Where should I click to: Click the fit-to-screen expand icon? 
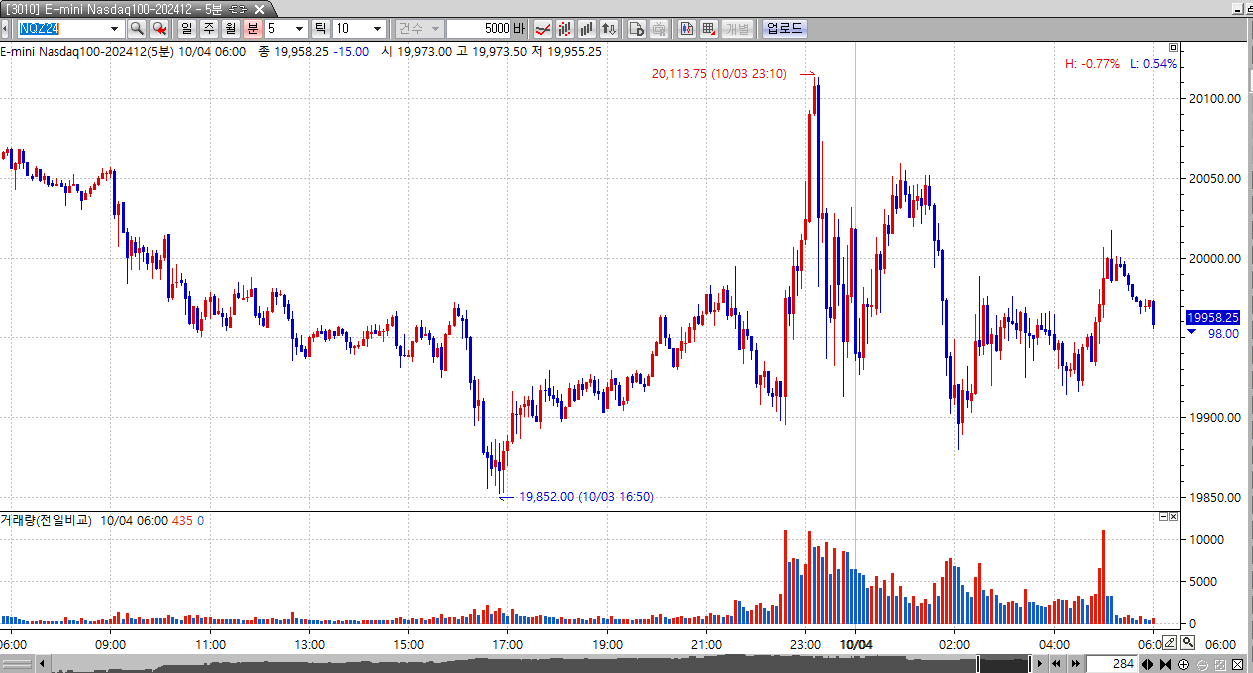[x=1220, y=664]
